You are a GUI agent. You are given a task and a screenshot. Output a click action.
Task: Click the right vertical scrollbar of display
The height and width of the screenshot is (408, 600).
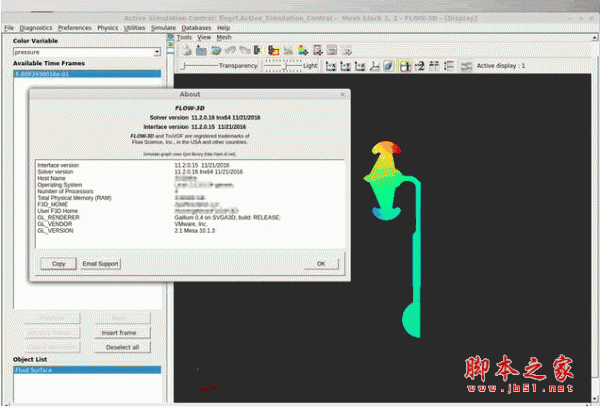pyautogui.click(x=595, y=218)
